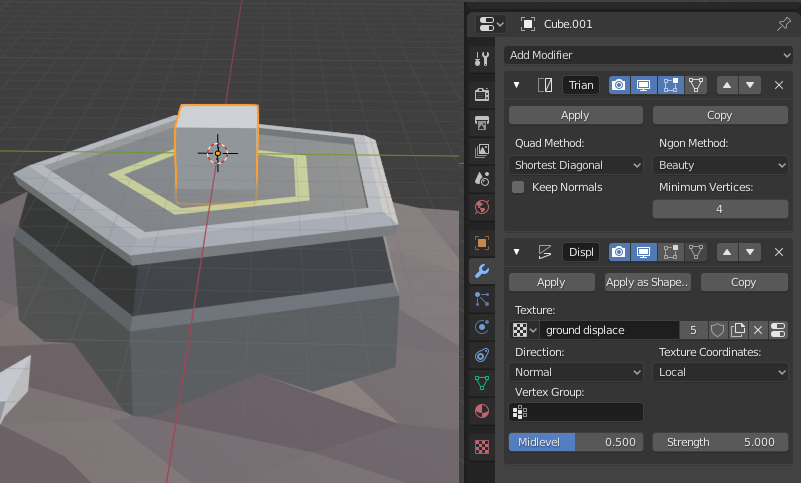
Task: Click the Triangulate modifier type icon
Action: (x=545, y=85)
